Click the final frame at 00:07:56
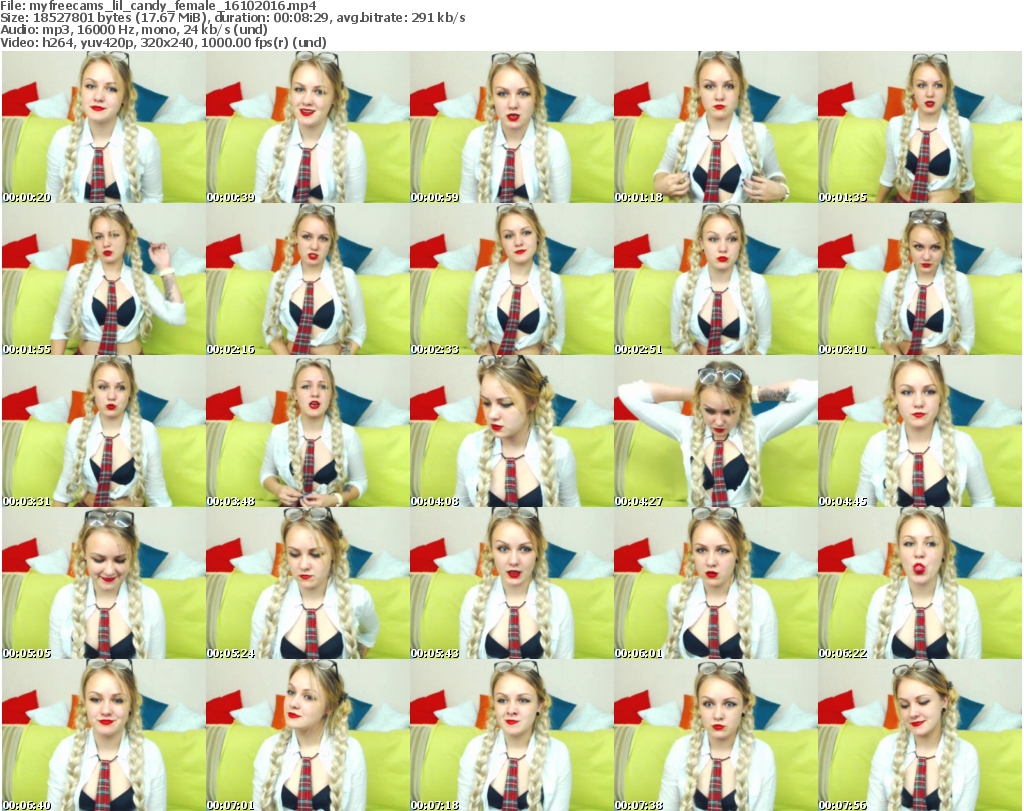The width and height of the screenshot is (1024, 811). [x=919, y=735]
